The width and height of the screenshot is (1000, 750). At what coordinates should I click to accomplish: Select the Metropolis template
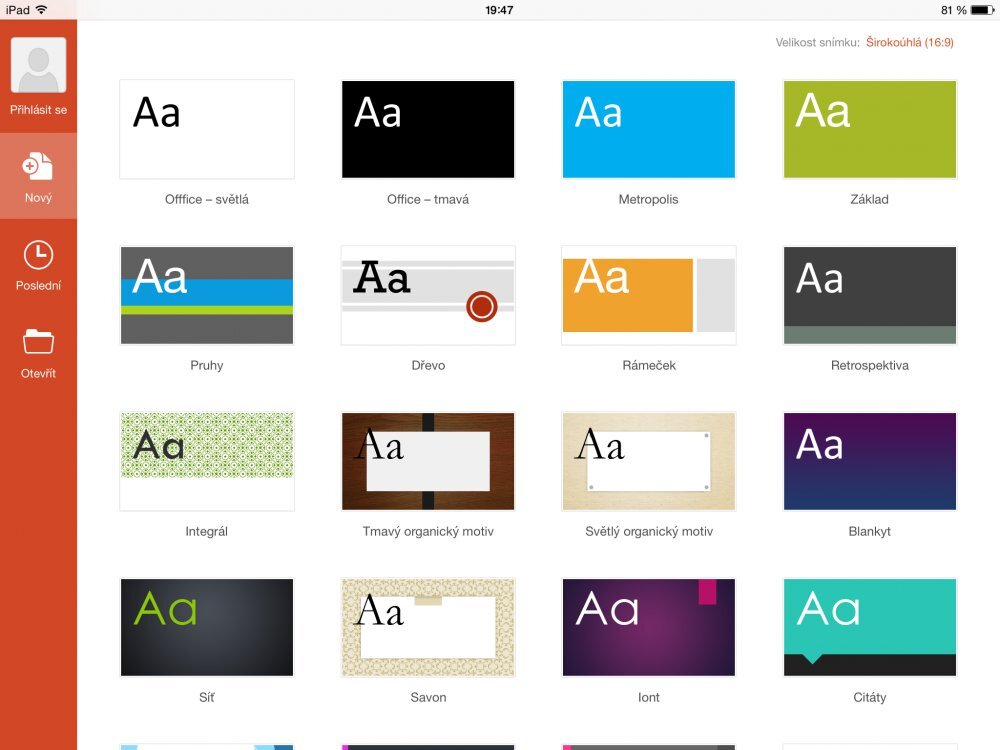point(648,128)
